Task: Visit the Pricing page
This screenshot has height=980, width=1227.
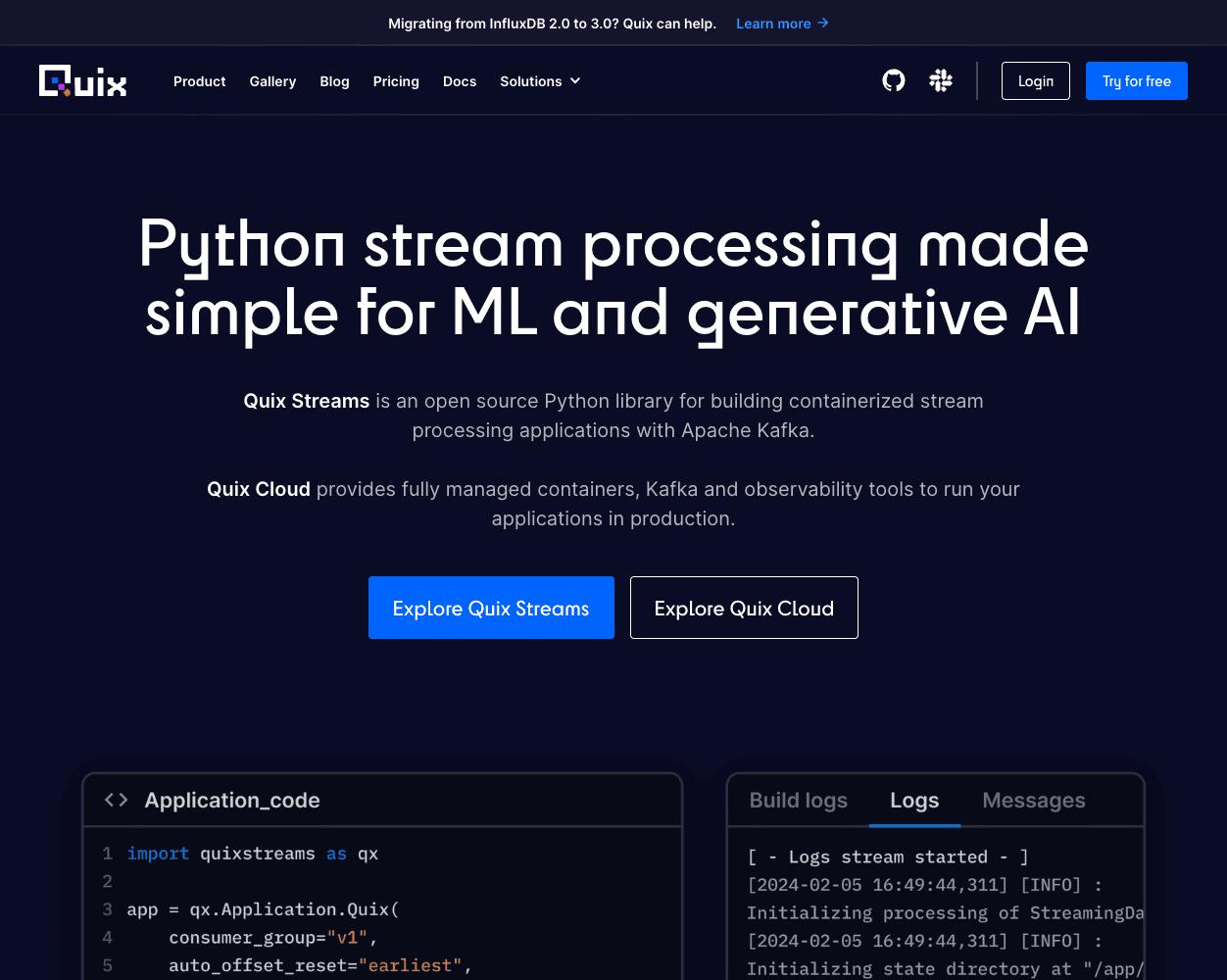Action: 396,81
